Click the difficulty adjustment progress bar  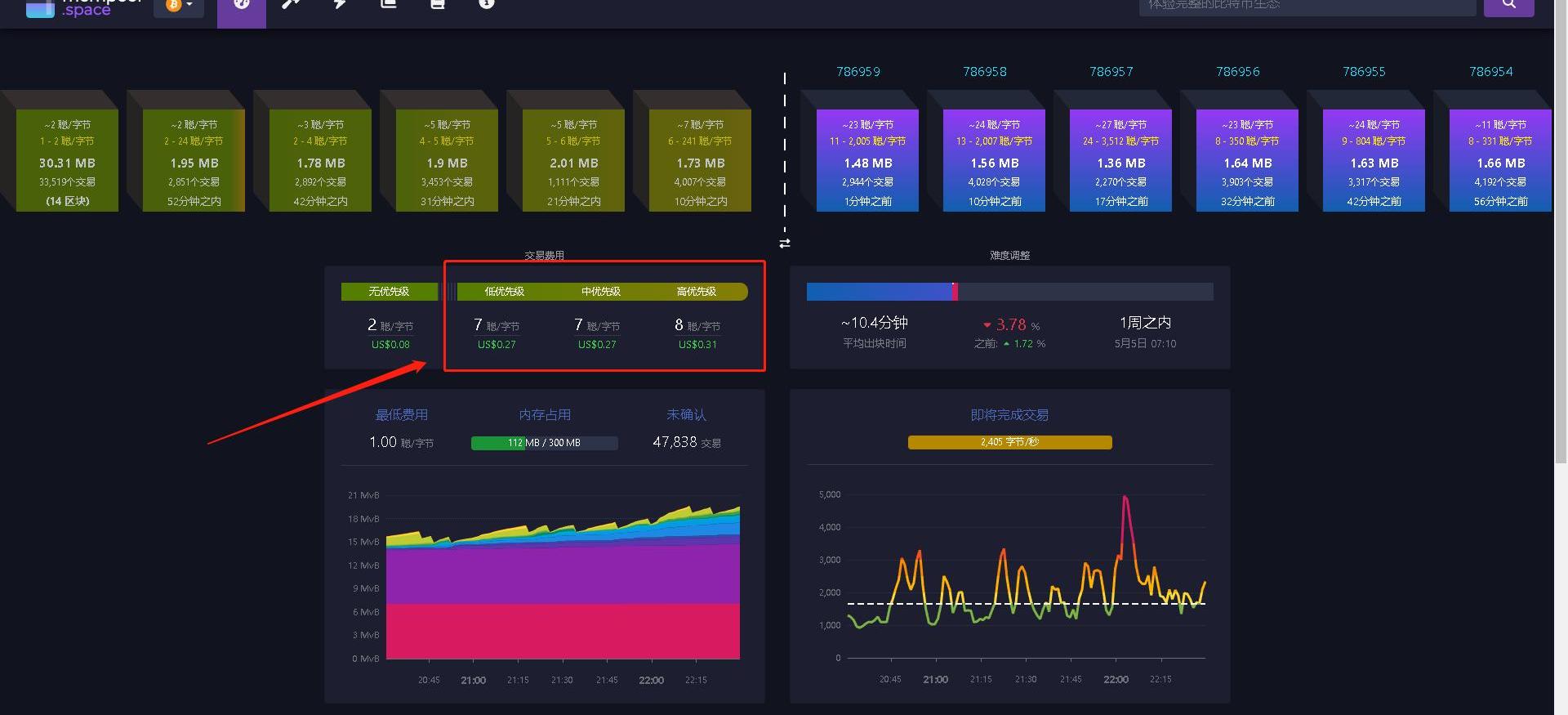coord(1009,292)
